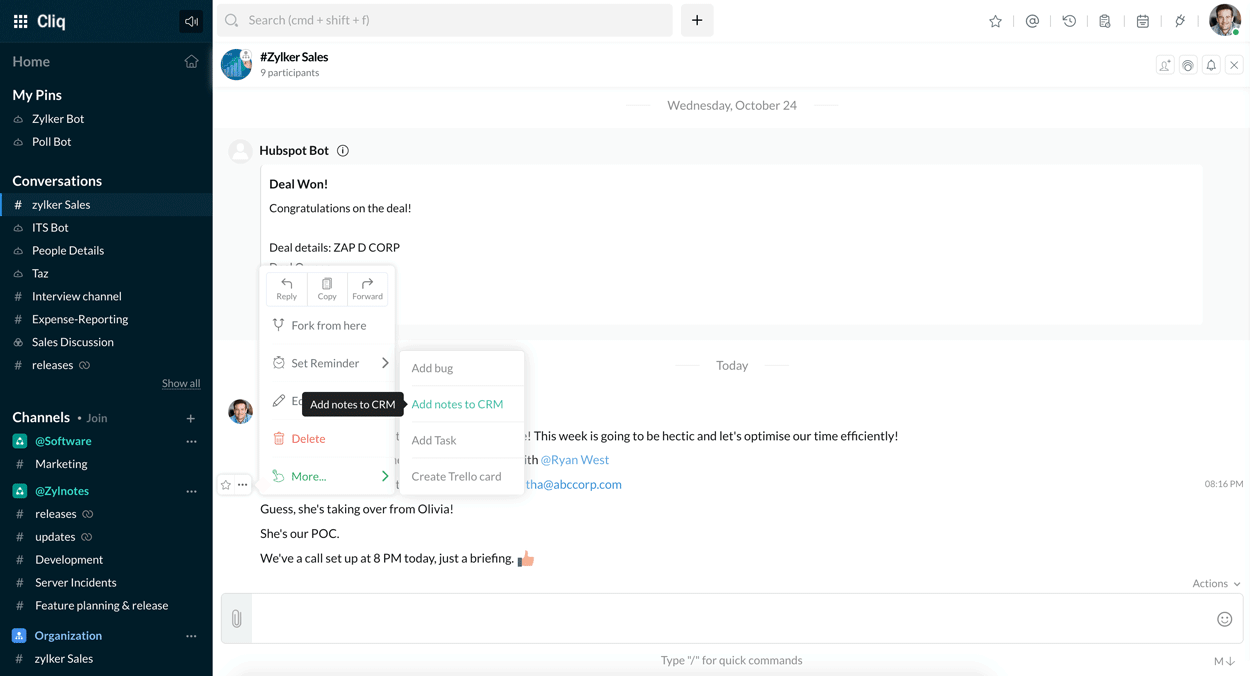
Task: Click the search field at top
Action: pos(445,20)
